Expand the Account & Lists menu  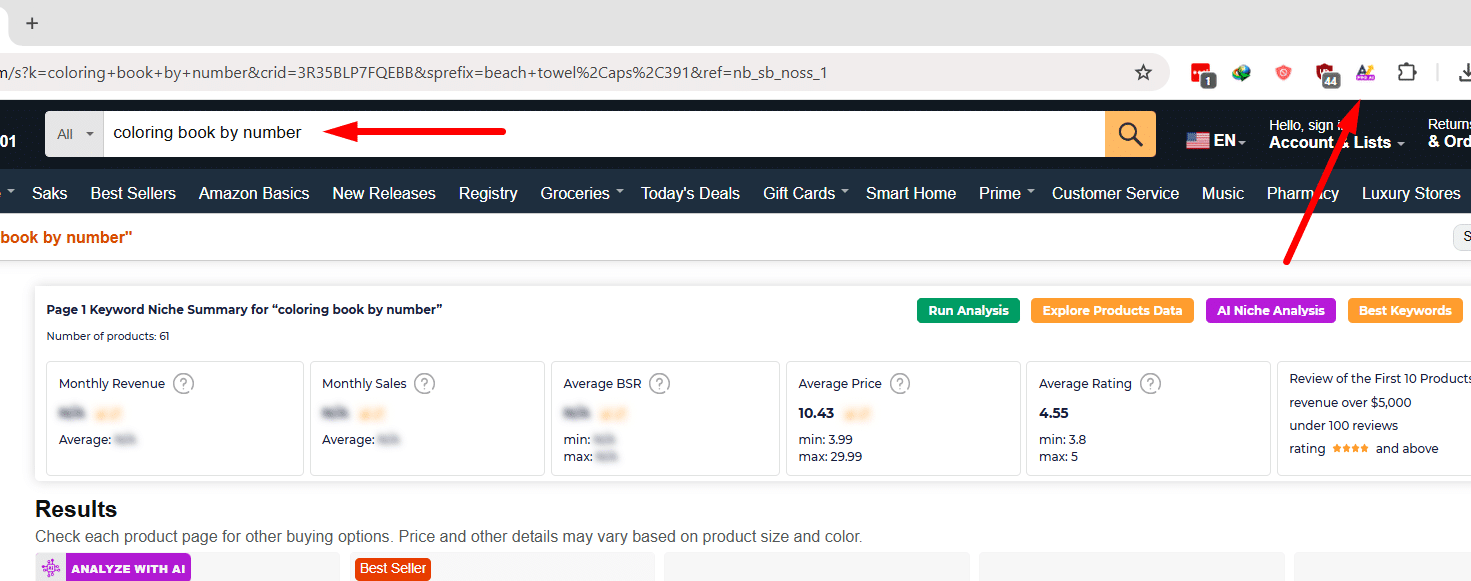[1336, 142]
